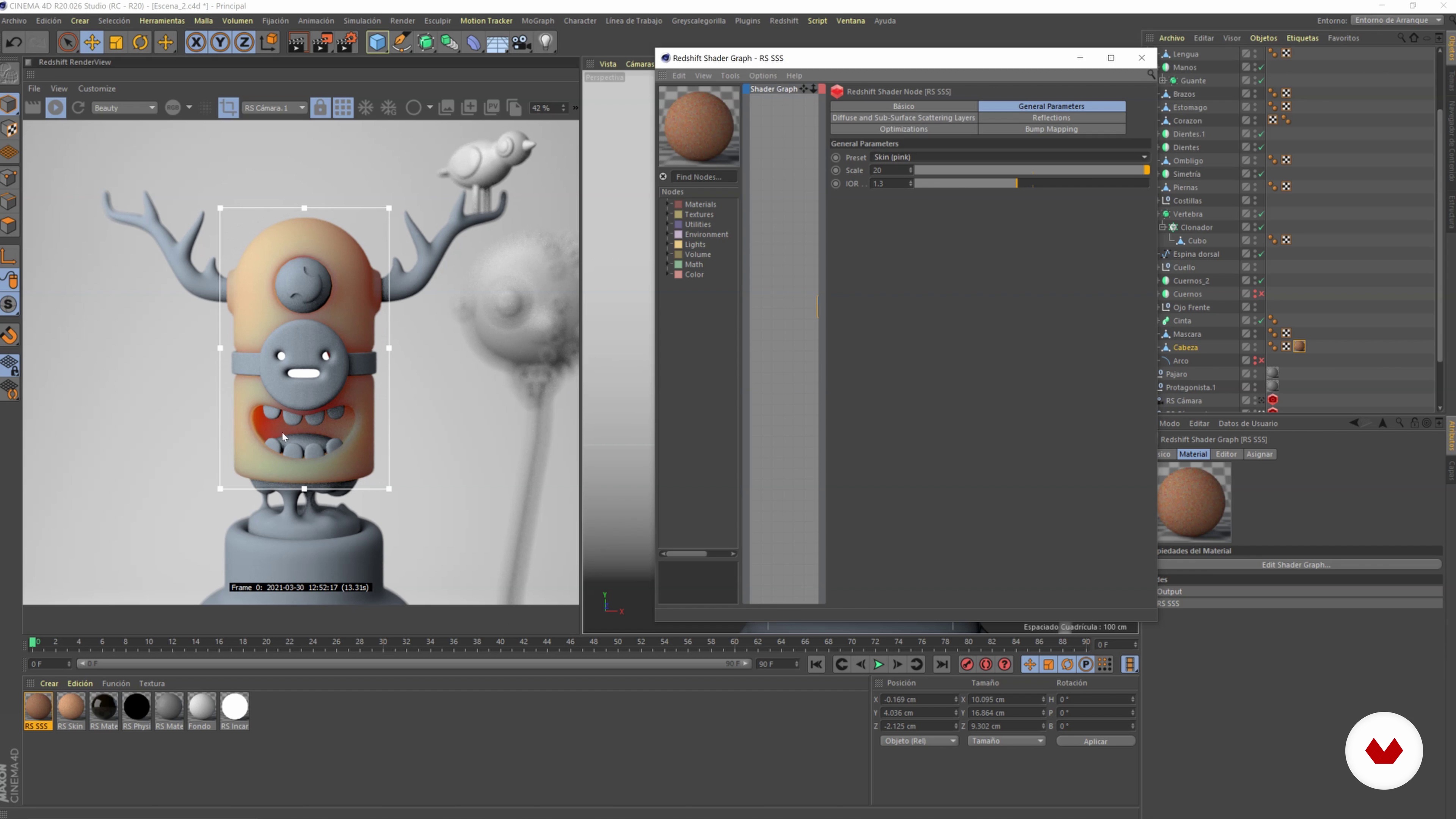The width and height of the screenshot is (1456, 819).
Task: Click the Render View clapperboard icon
Action: (297, 42)
